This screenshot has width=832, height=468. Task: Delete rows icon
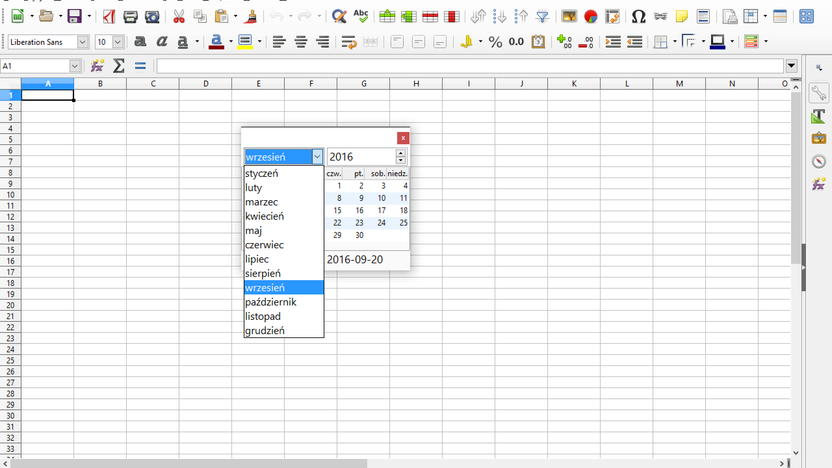[430, 16]
